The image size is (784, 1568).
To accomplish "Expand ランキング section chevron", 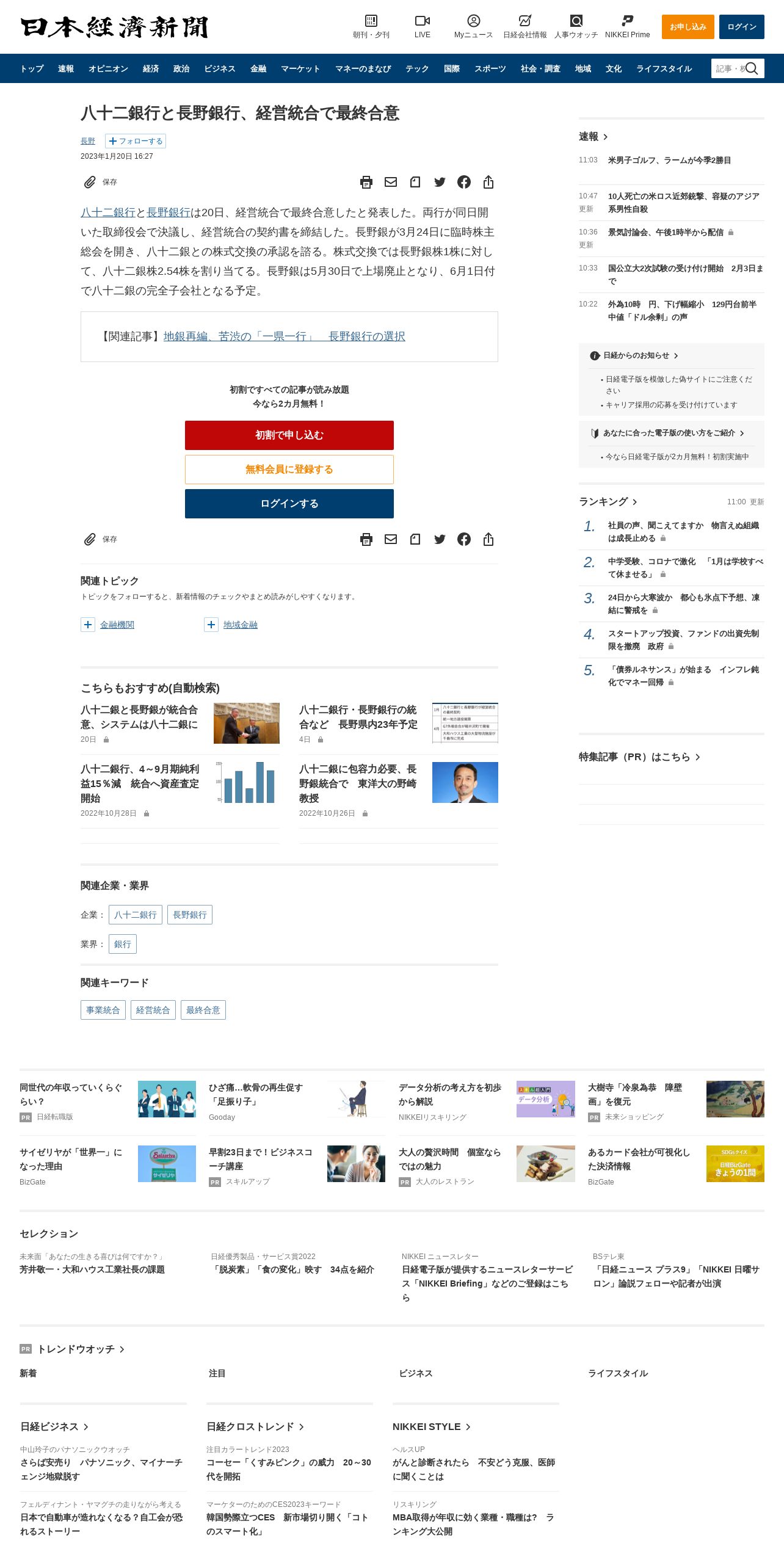I will (x=635, y=502).
